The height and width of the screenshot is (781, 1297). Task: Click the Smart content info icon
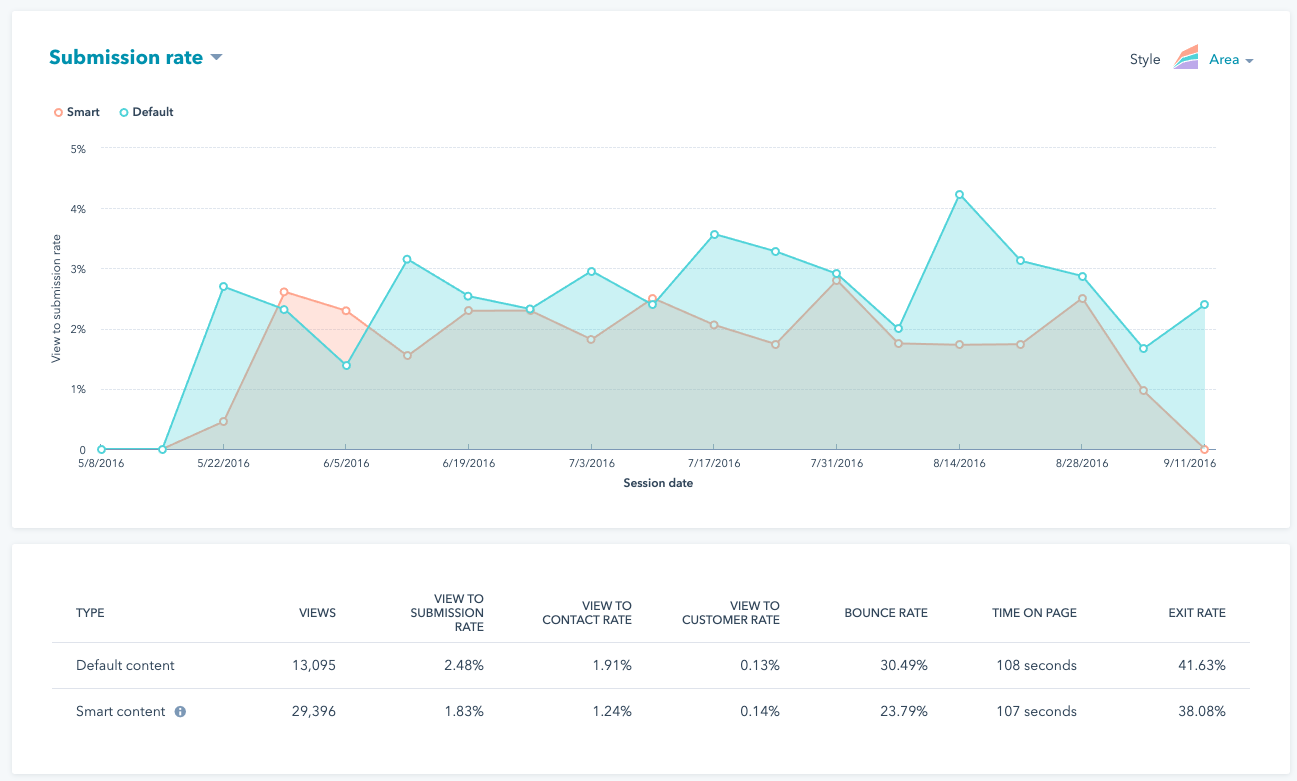[x=180, y=712]
